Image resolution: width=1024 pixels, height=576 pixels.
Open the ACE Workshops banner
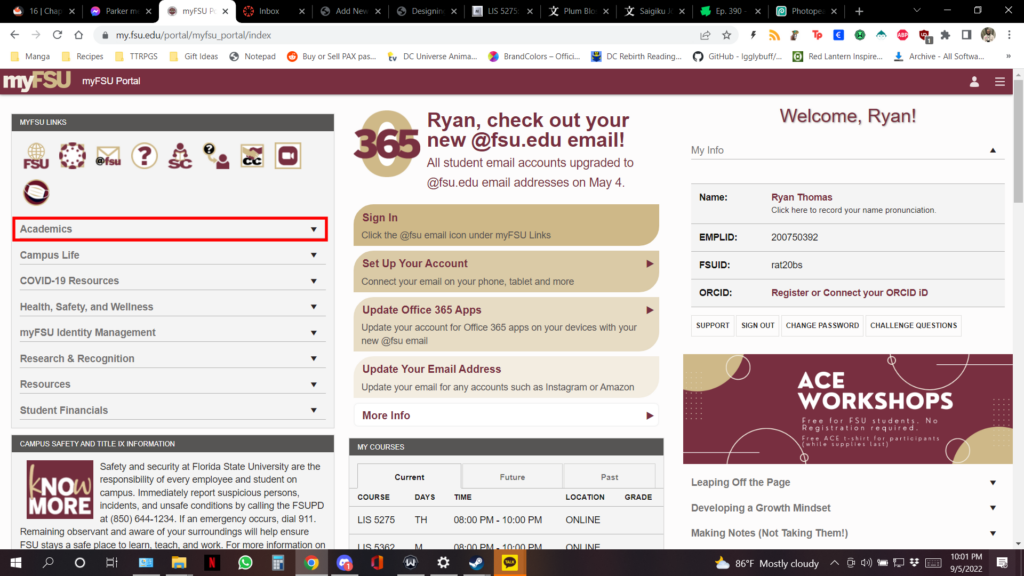(848, 409)
